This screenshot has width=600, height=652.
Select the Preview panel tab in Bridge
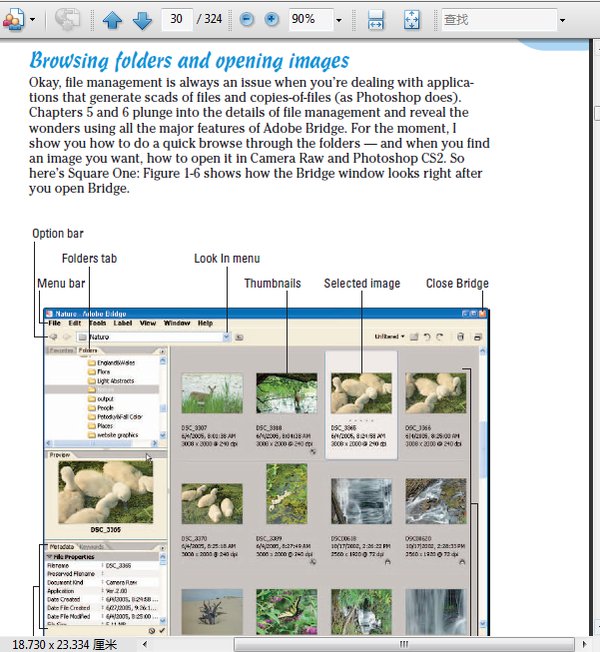tap(60, 455)
